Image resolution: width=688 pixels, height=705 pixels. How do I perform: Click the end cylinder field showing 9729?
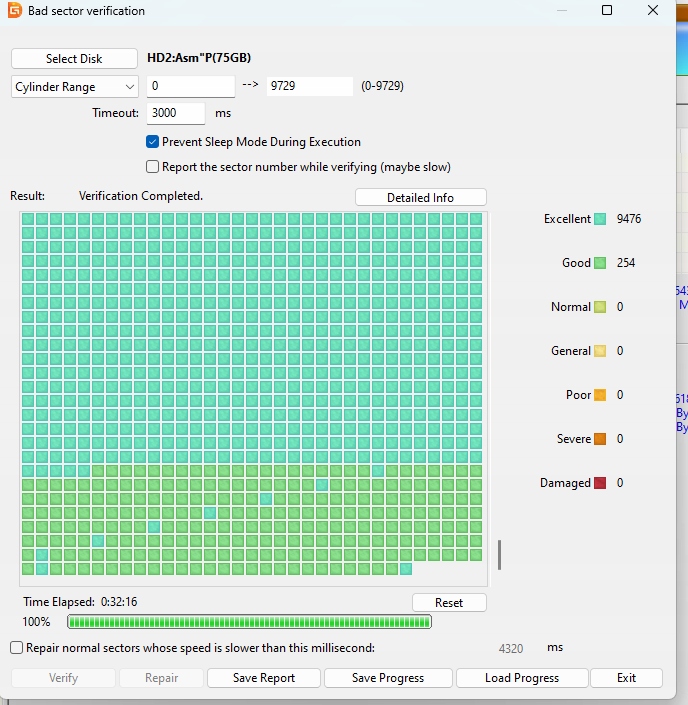[308, 87]
